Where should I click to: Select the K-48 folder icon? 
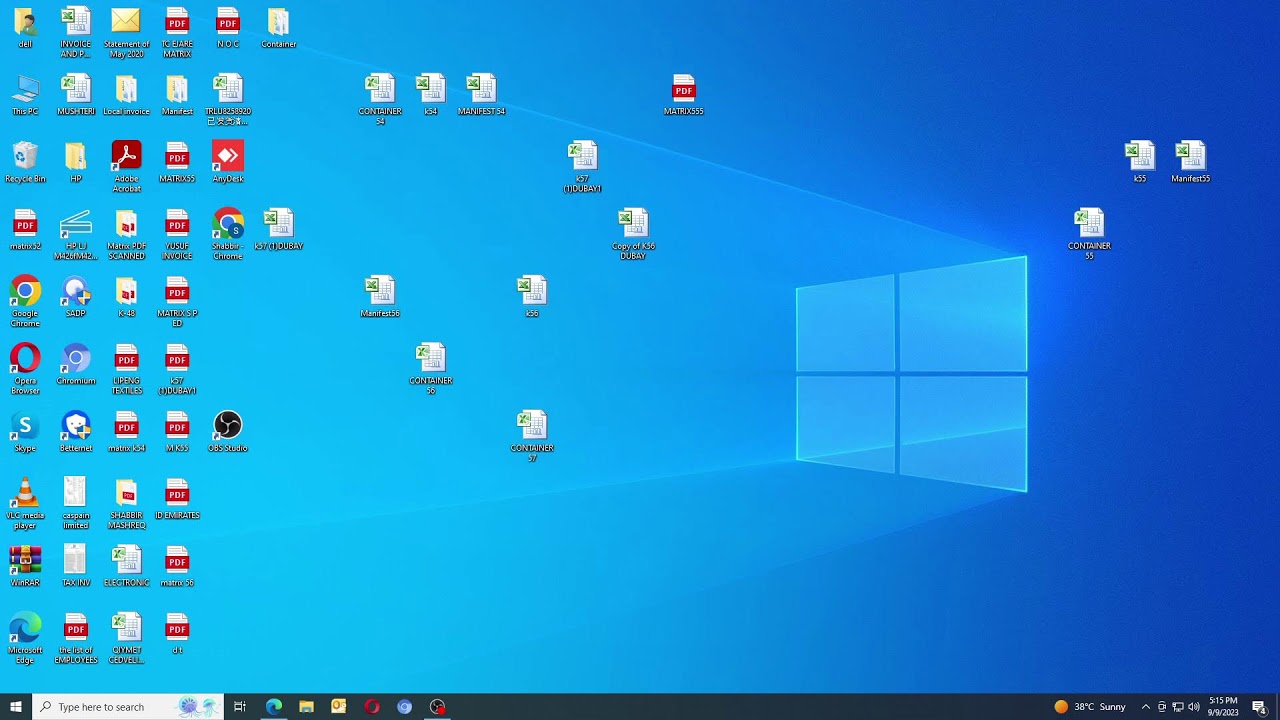[x=127, y=297]
